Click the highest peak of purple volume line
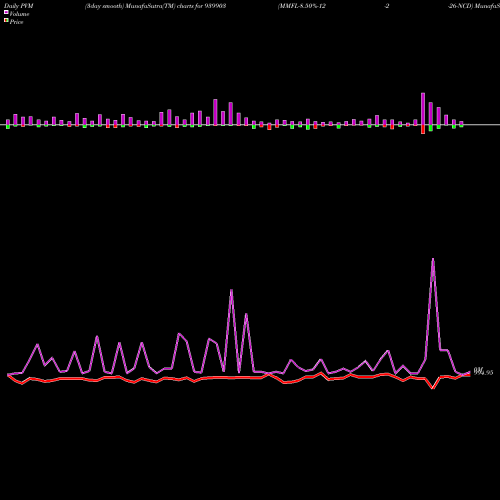The image size is (500, 500). (x=433, y=259)
